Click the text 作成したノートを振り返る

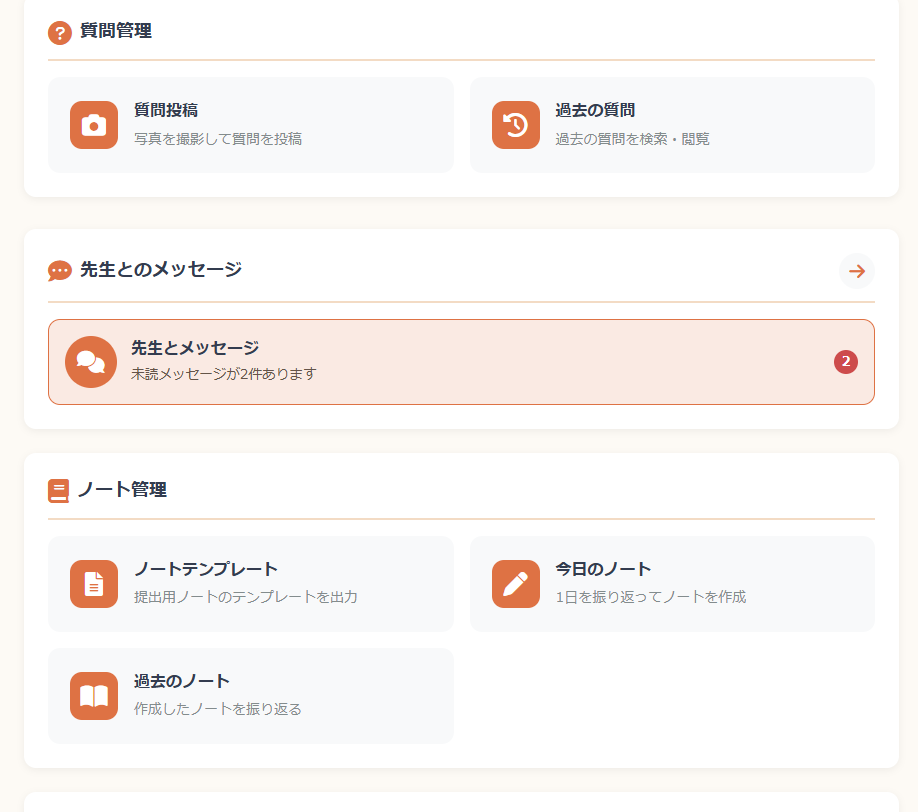tap(218, 709)
